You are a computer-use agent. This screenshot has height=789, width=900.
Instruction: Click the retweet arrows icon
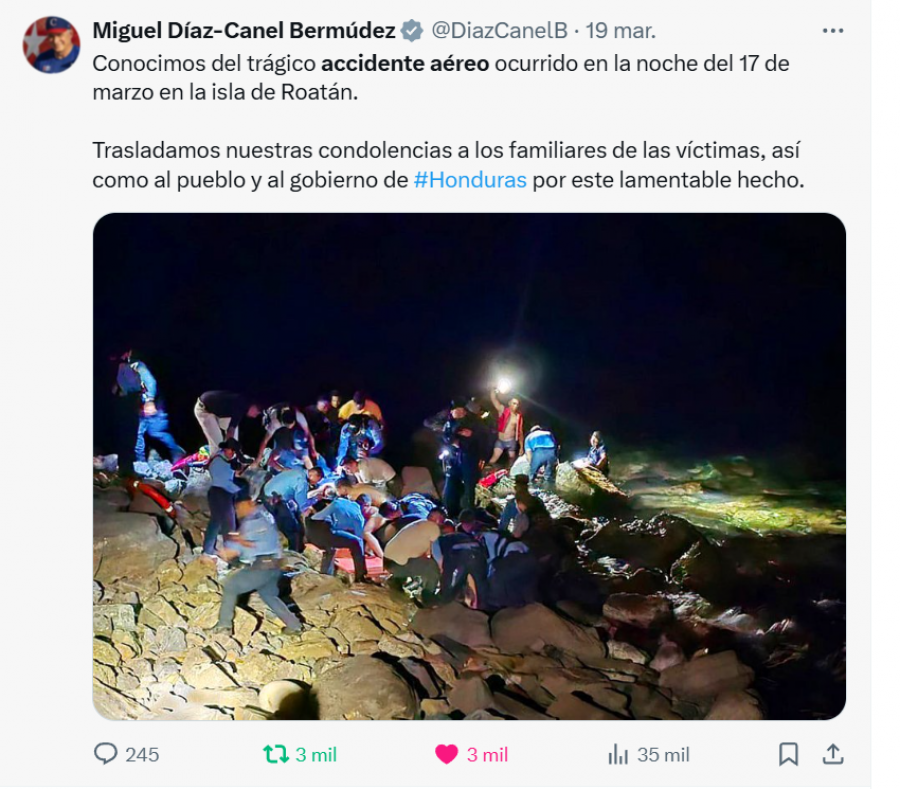[276, 754]
